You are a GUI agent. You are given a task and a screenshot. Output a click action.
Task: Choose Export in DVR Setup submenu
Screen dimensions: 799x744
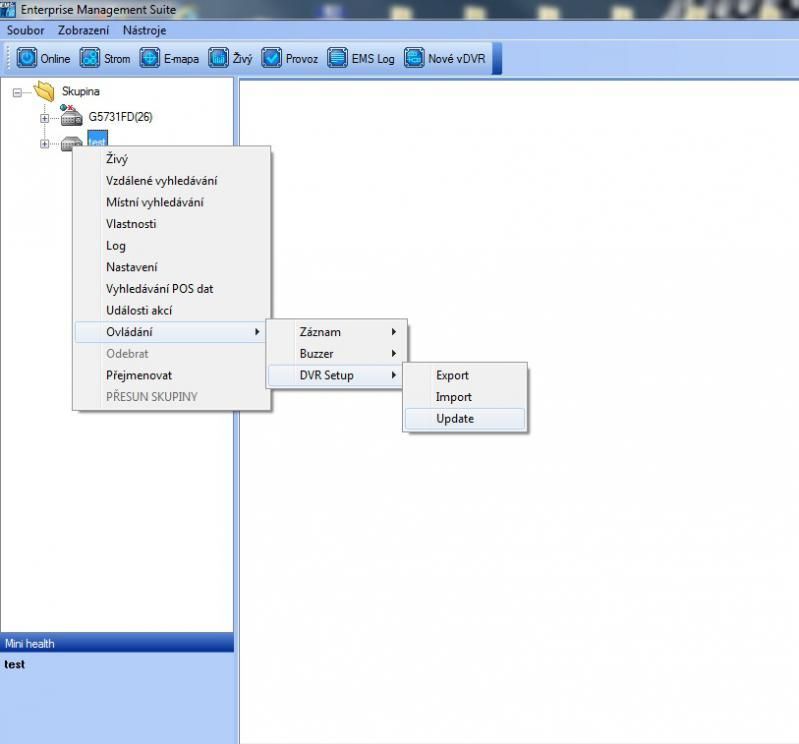(x=452, y=375)
